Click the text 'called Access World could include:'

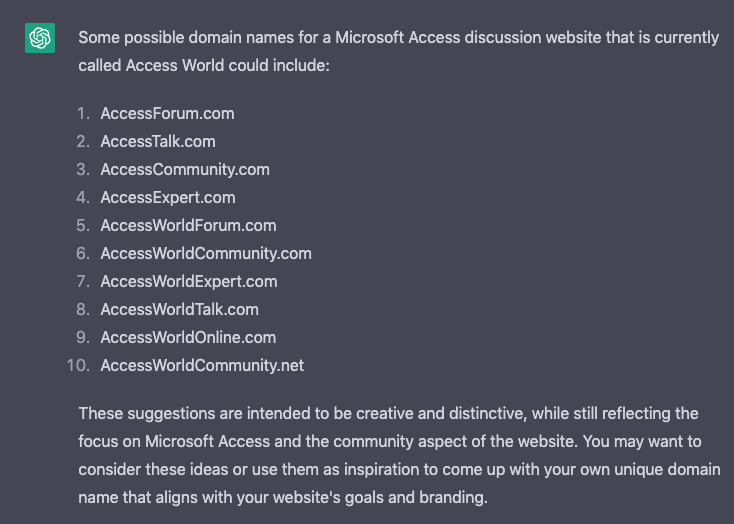pos(204,66)
